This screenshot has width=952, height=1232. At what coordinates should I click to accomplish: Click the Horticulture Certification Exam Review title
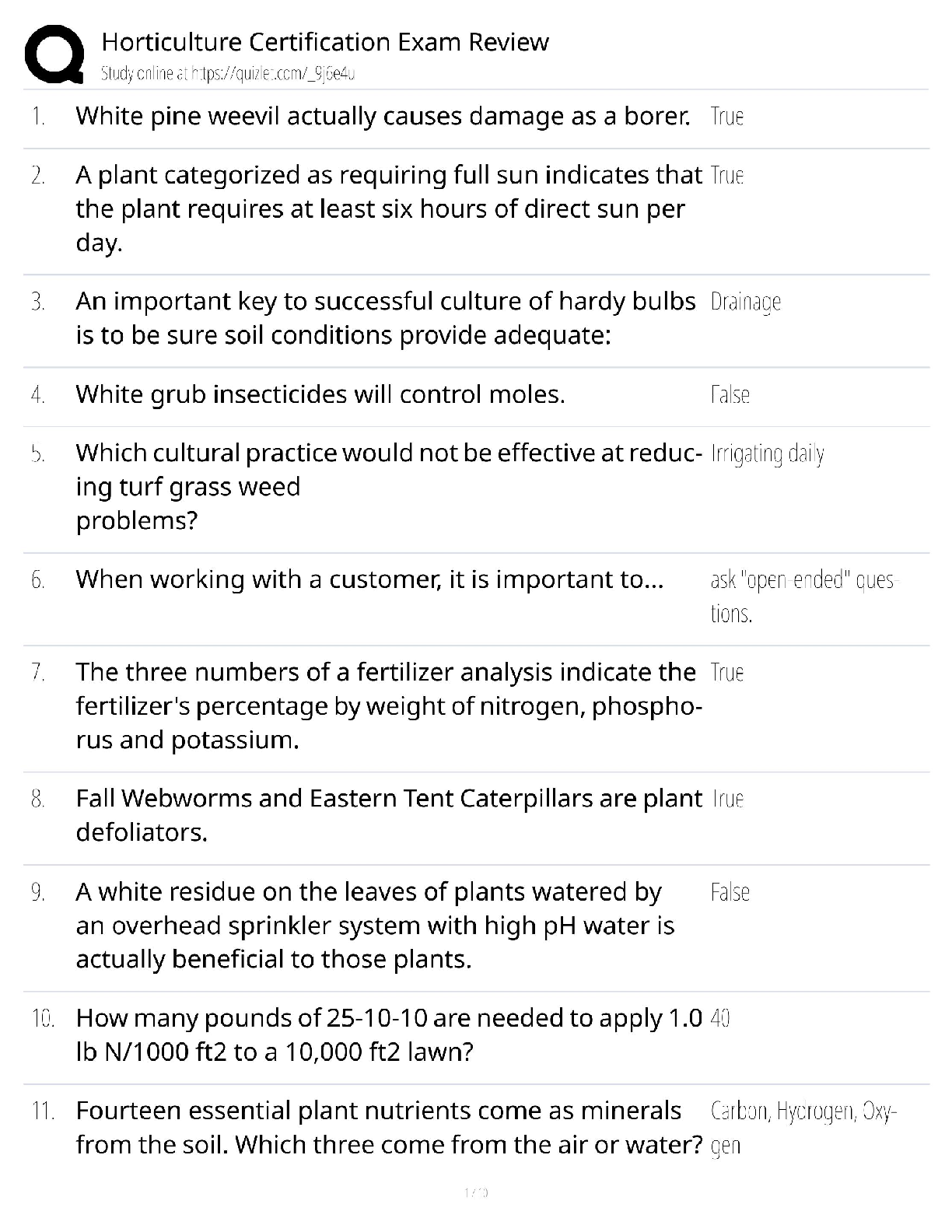coord(325,41)
